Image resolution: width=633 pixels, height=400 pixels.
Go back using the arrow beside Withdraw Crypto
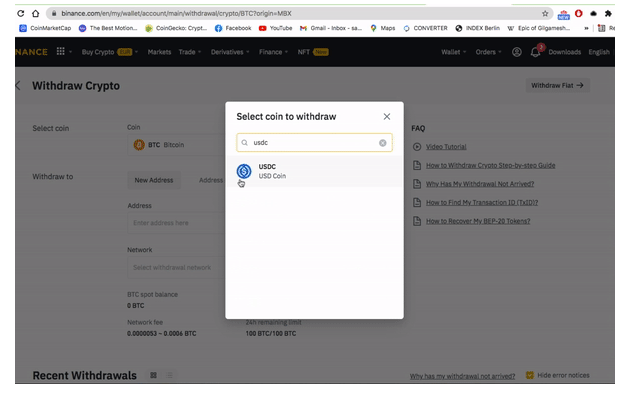pos(18,86)
